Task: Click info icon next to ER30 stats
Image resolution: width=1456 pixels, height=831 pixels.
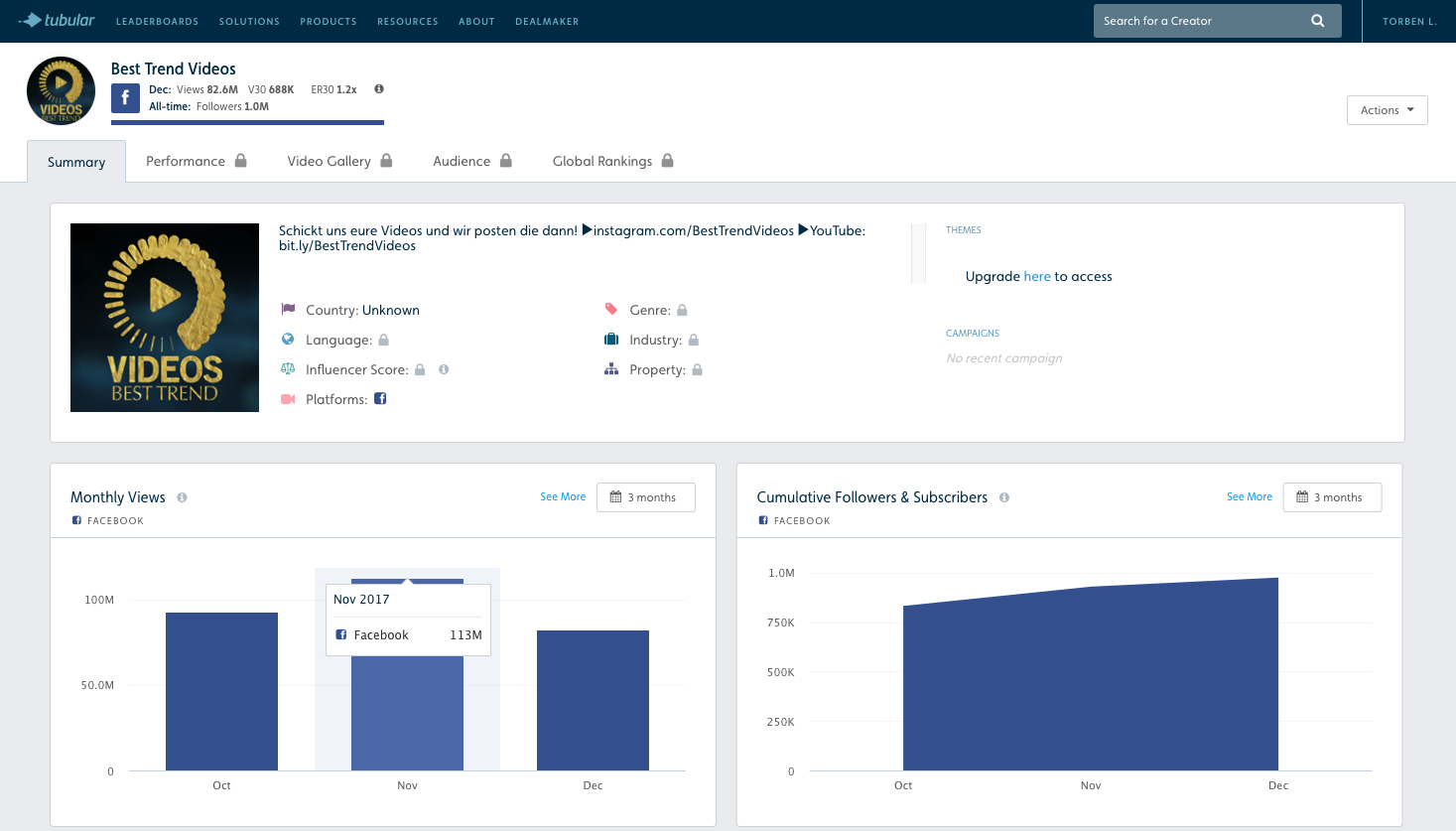Action: click(x=379, y=89)
